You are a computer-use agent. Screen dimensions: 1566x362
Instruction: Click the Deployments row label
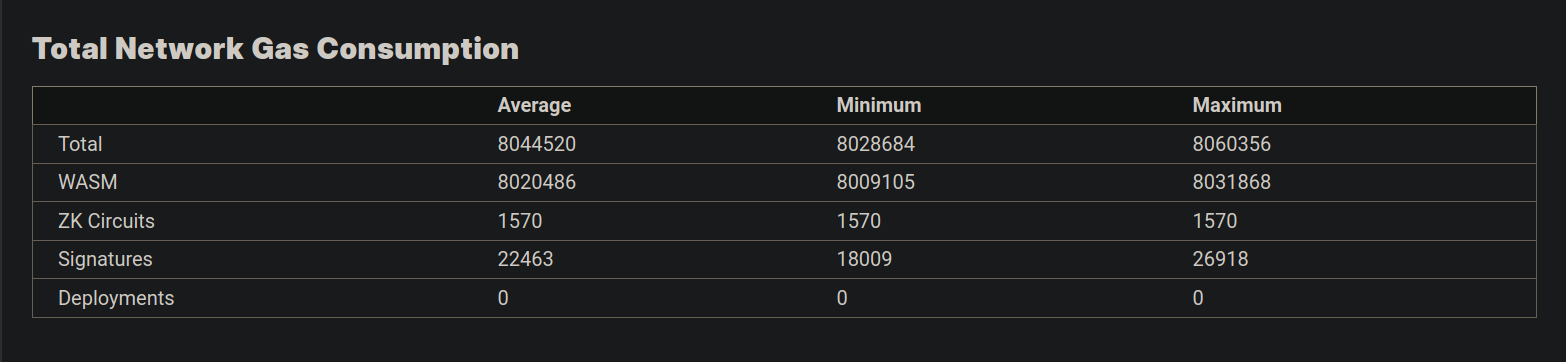tap(116, 298)
